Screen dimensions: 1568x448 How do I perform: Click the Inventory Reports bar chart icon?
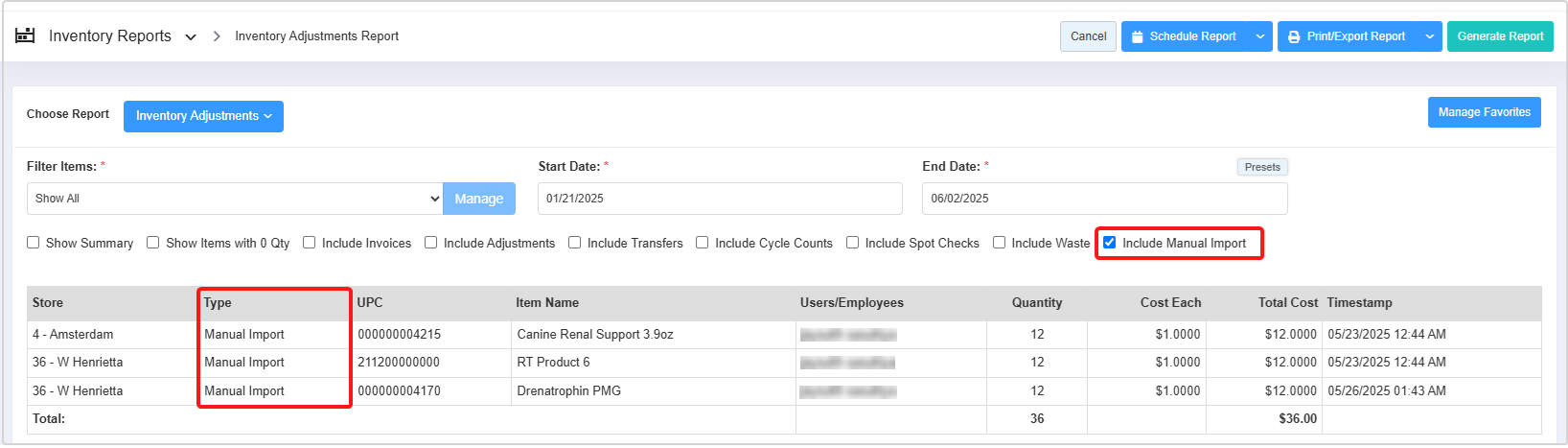click(25, 35)
